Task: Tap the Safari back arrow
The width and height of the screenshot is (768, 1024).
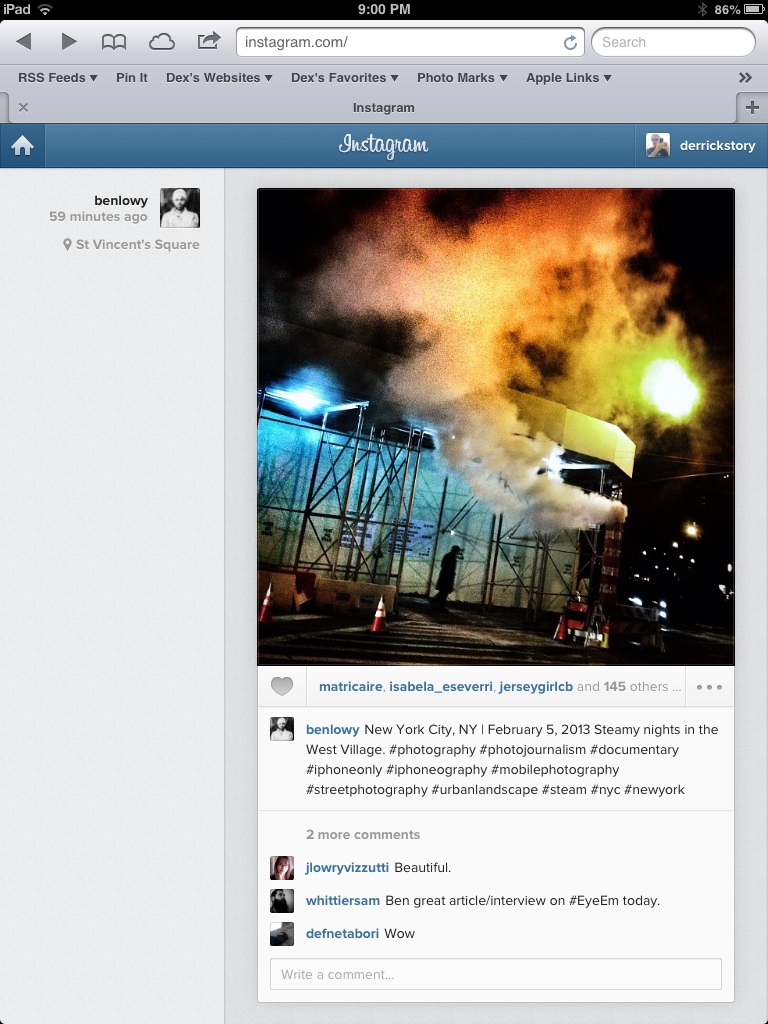Action: pos(24,42)
